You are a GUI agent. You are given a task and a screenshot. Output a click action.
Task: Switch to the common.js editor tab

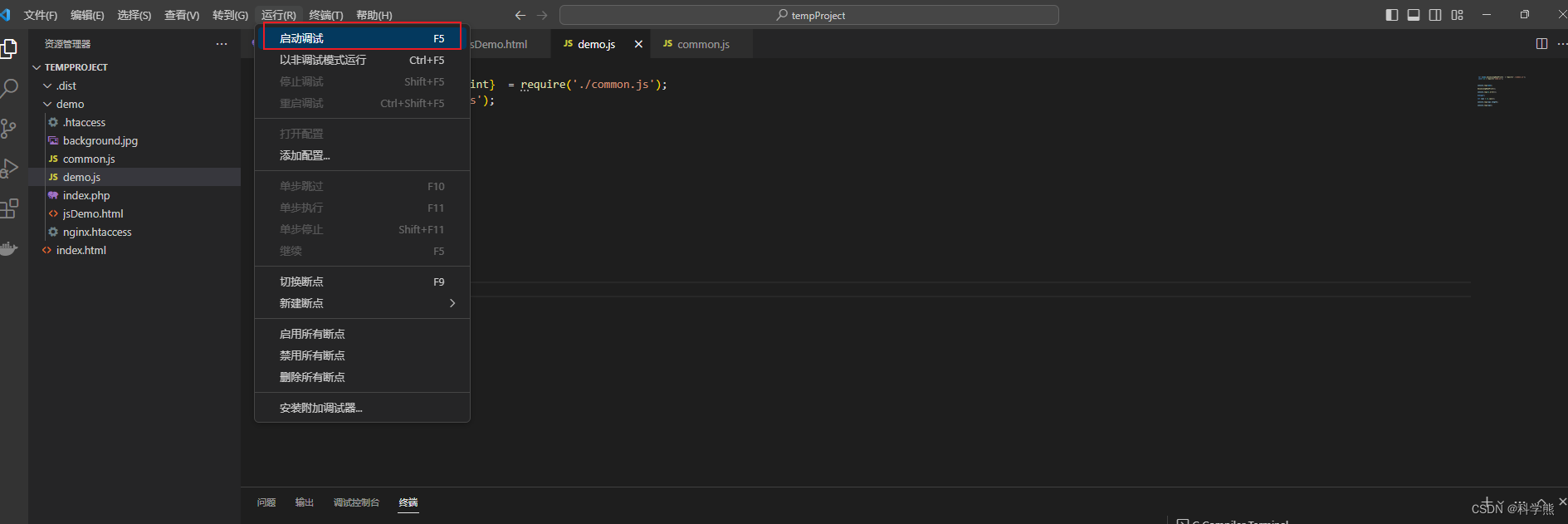pos(702,44)
